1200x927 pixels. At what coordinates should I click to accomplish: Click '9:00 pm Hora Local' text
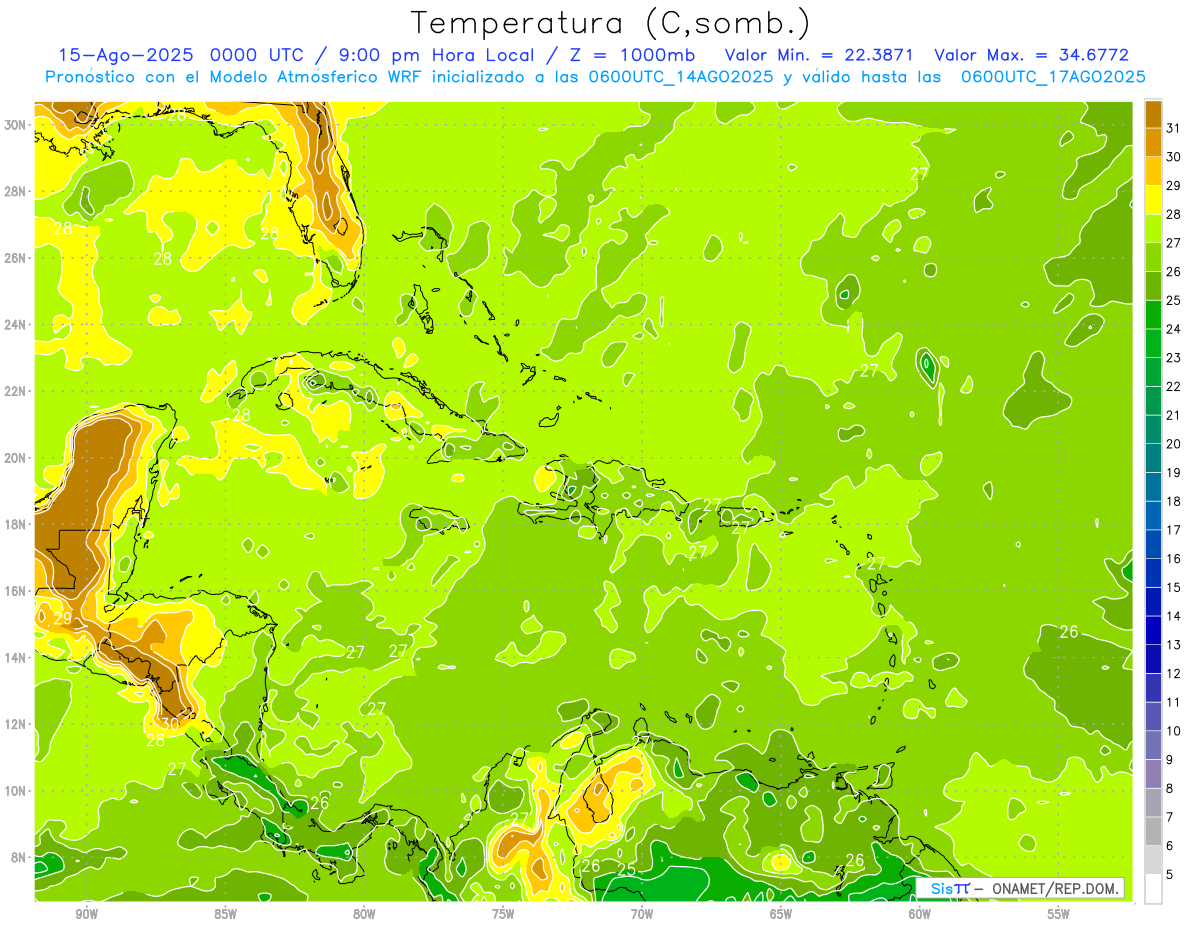[x=433, y=56]
